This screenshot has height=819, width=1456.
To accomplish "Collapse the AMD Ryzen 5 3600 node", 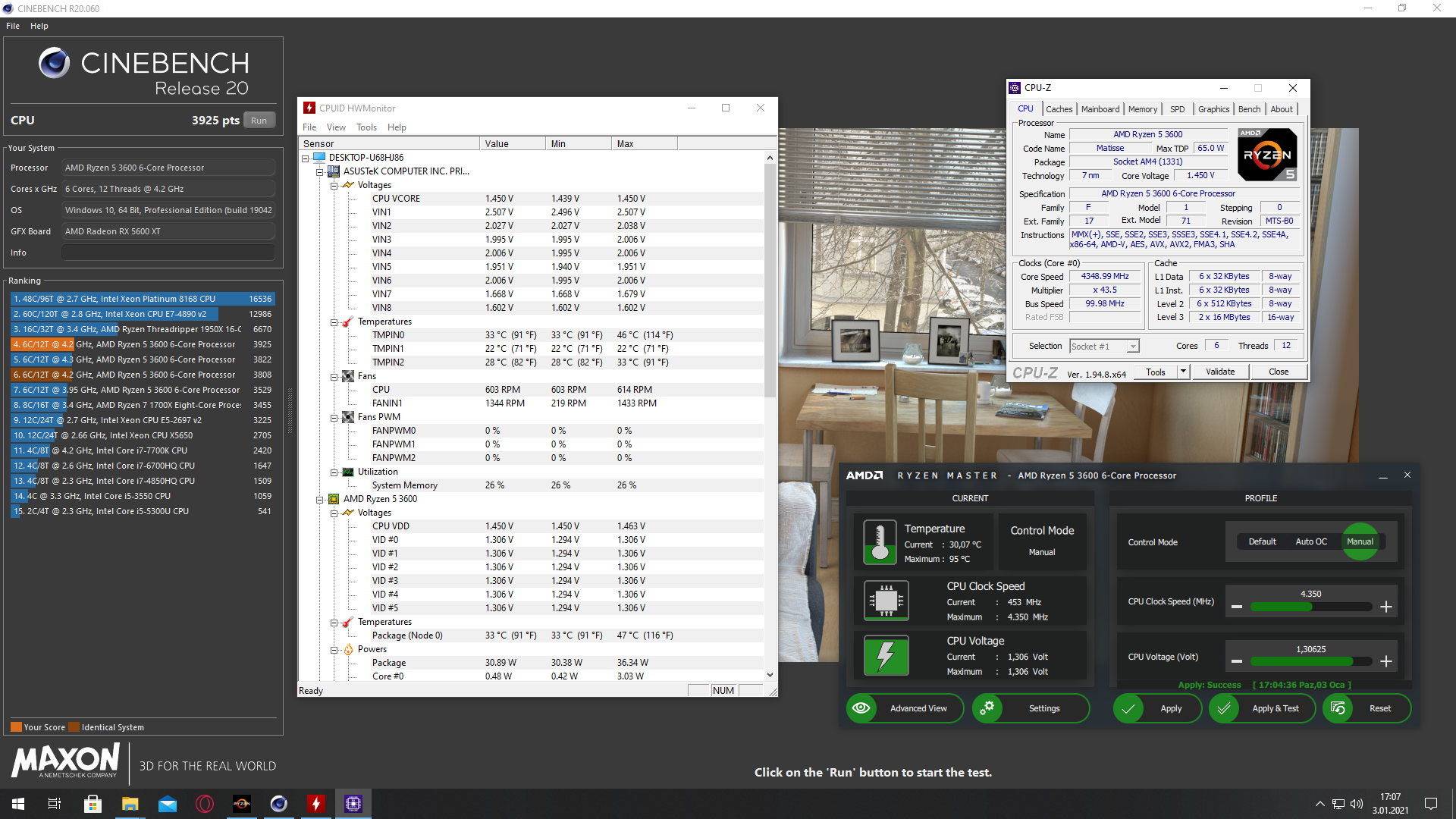I will (x=319, y=499).
